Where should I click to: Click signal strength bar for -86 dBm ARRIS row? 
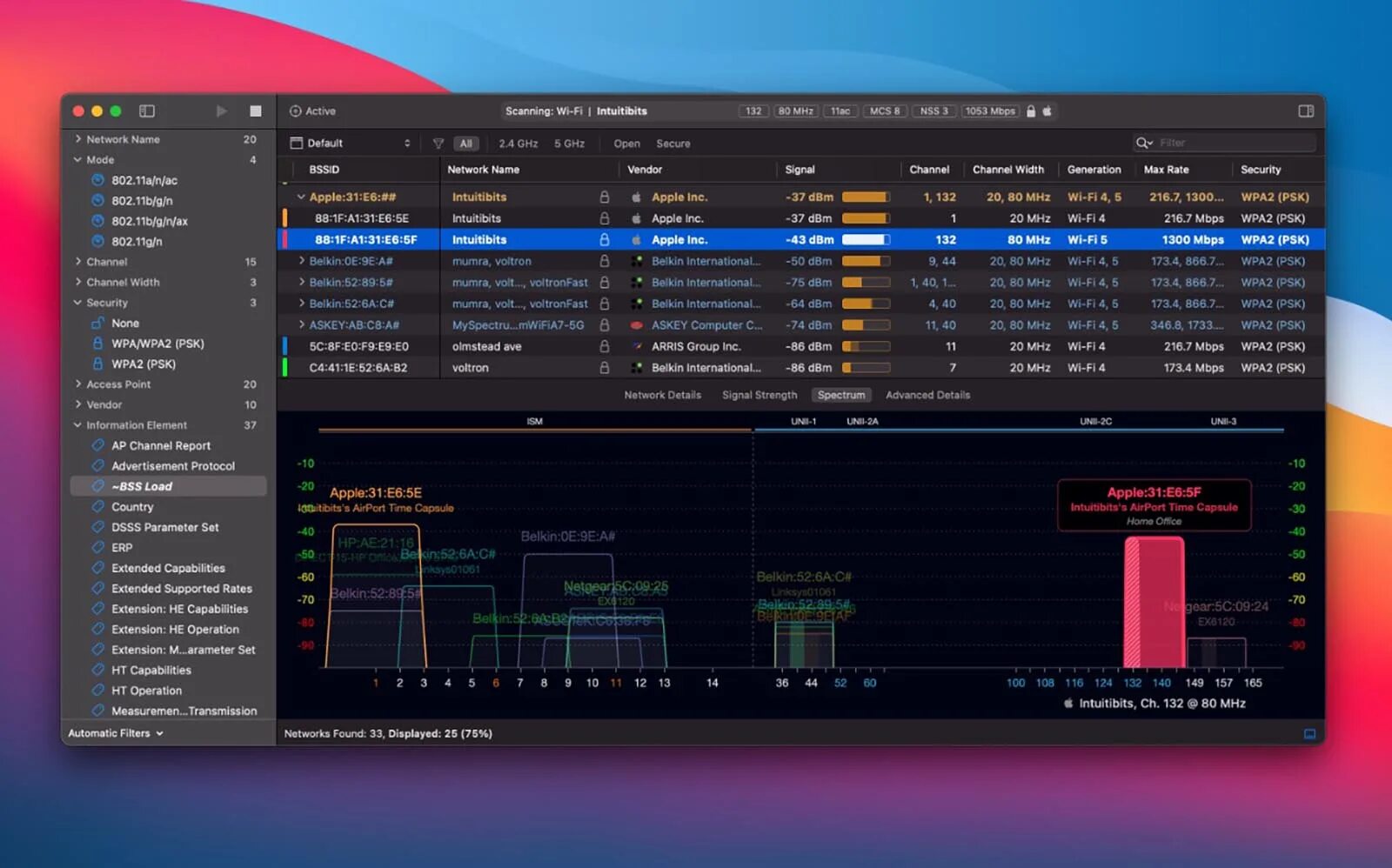point(866,346)
